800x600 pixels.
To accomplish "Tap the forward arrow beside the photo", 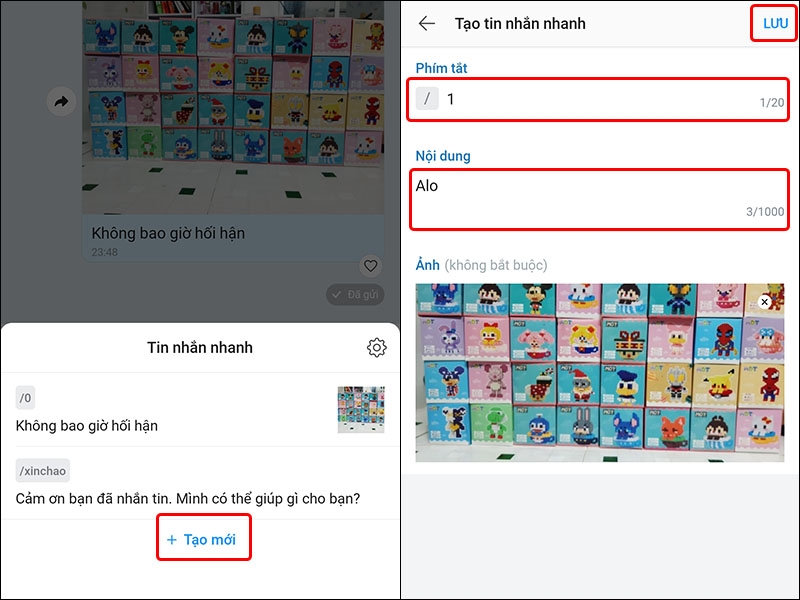I will point(61,102).
